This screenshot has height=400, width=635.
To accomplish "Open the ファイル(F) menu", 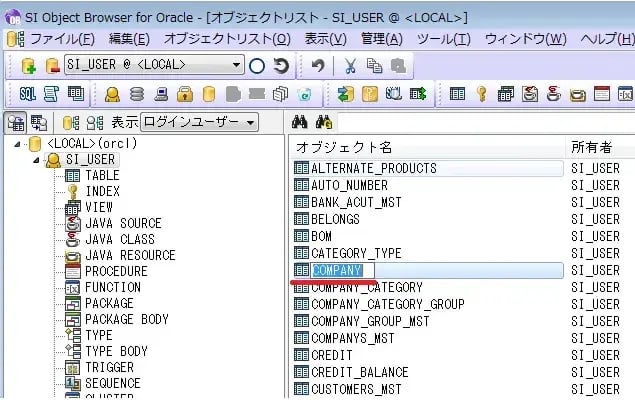I will [61, 38].
